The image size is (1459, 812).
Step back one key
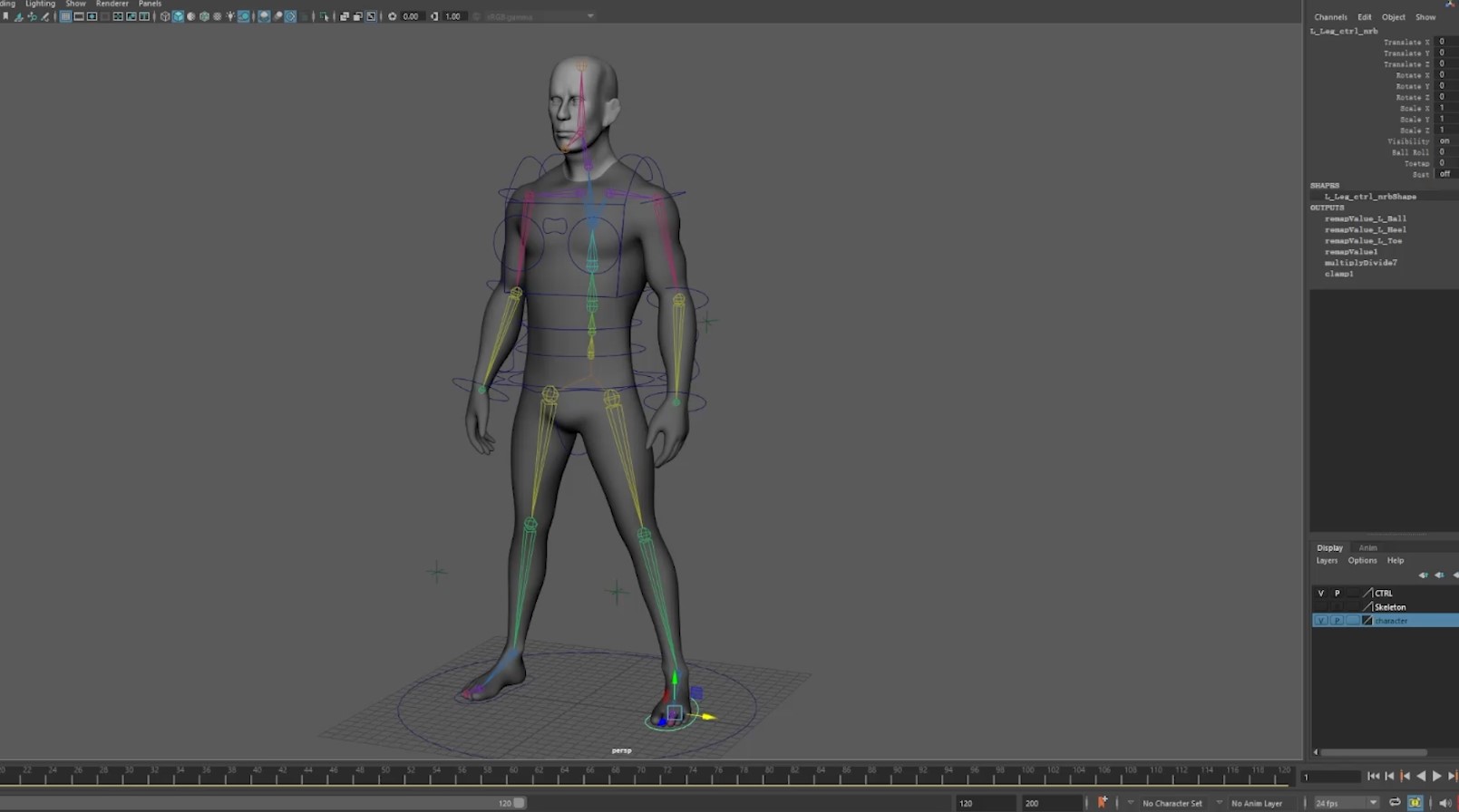(x=1406, y=776)
